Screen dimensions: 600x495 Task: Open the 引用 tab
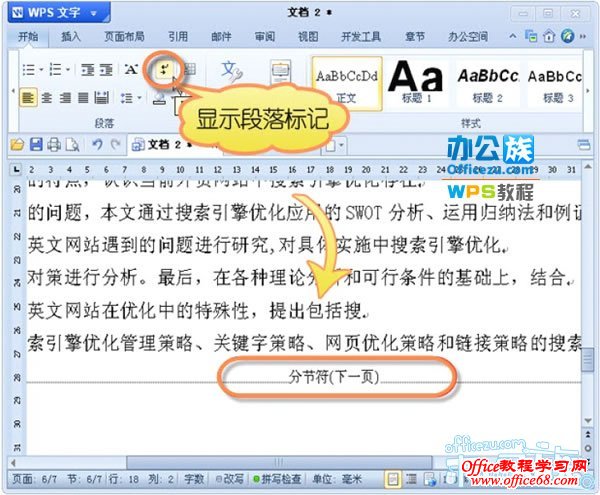pos(178,37)
